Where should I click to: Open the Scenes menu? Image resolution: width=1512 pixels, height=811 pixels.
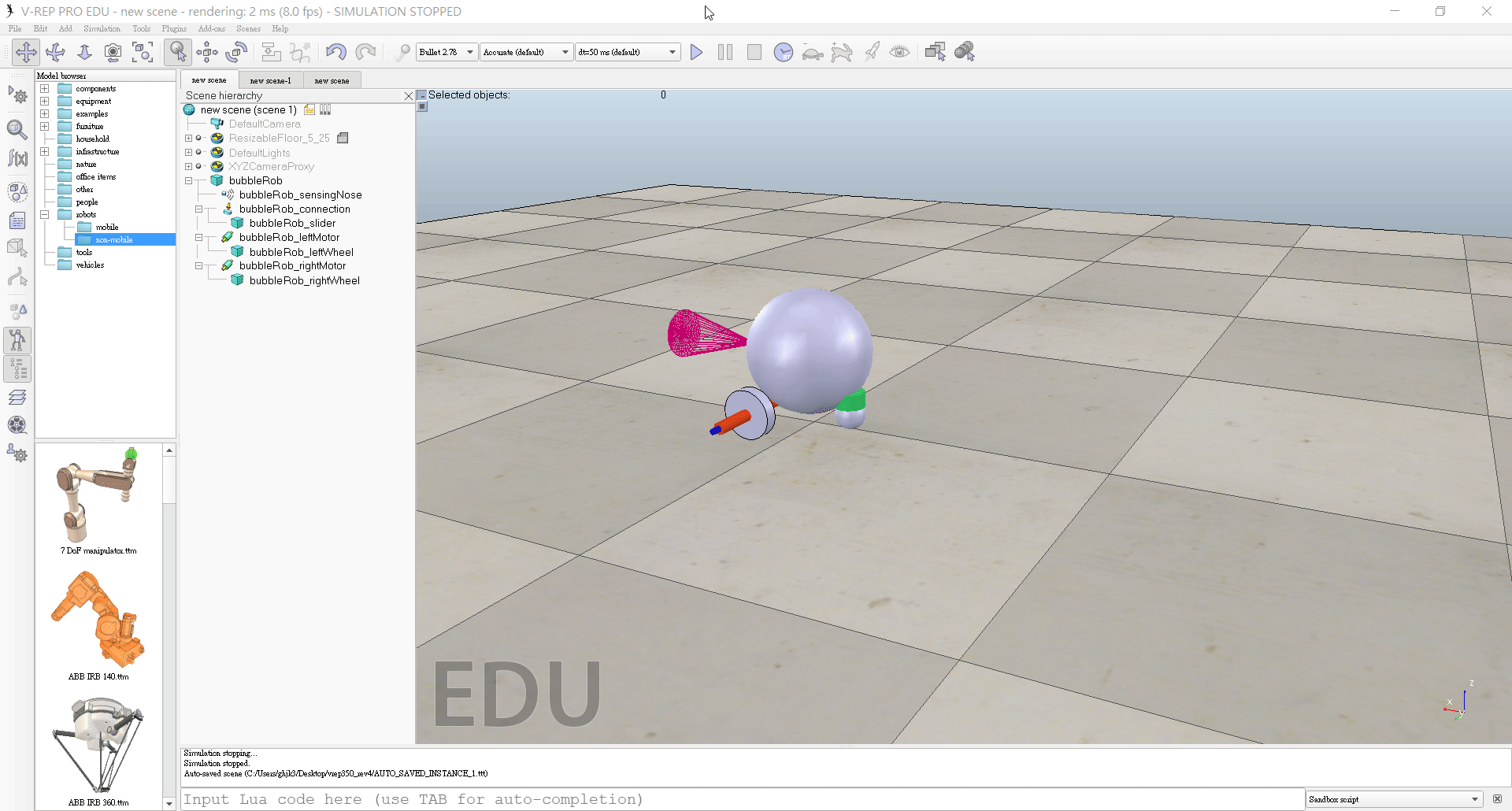(x=248, y=28)
